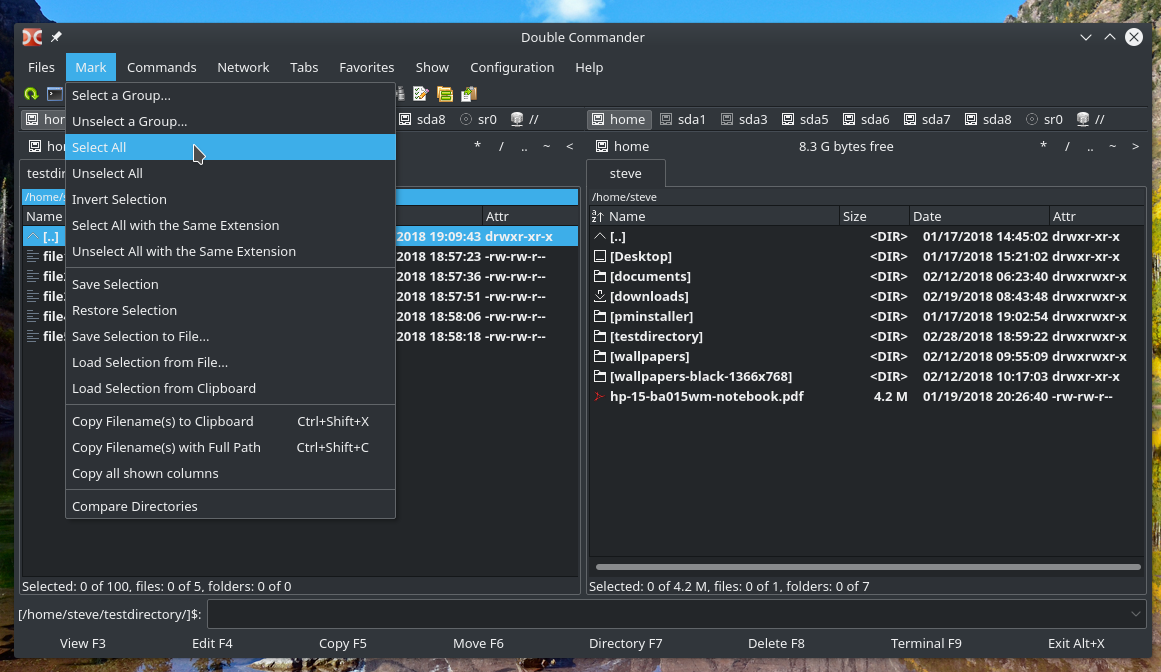The height and width of the screenshot is (672, 1161).
Task: Click the Double Commander logo icon
Action: 32,37
